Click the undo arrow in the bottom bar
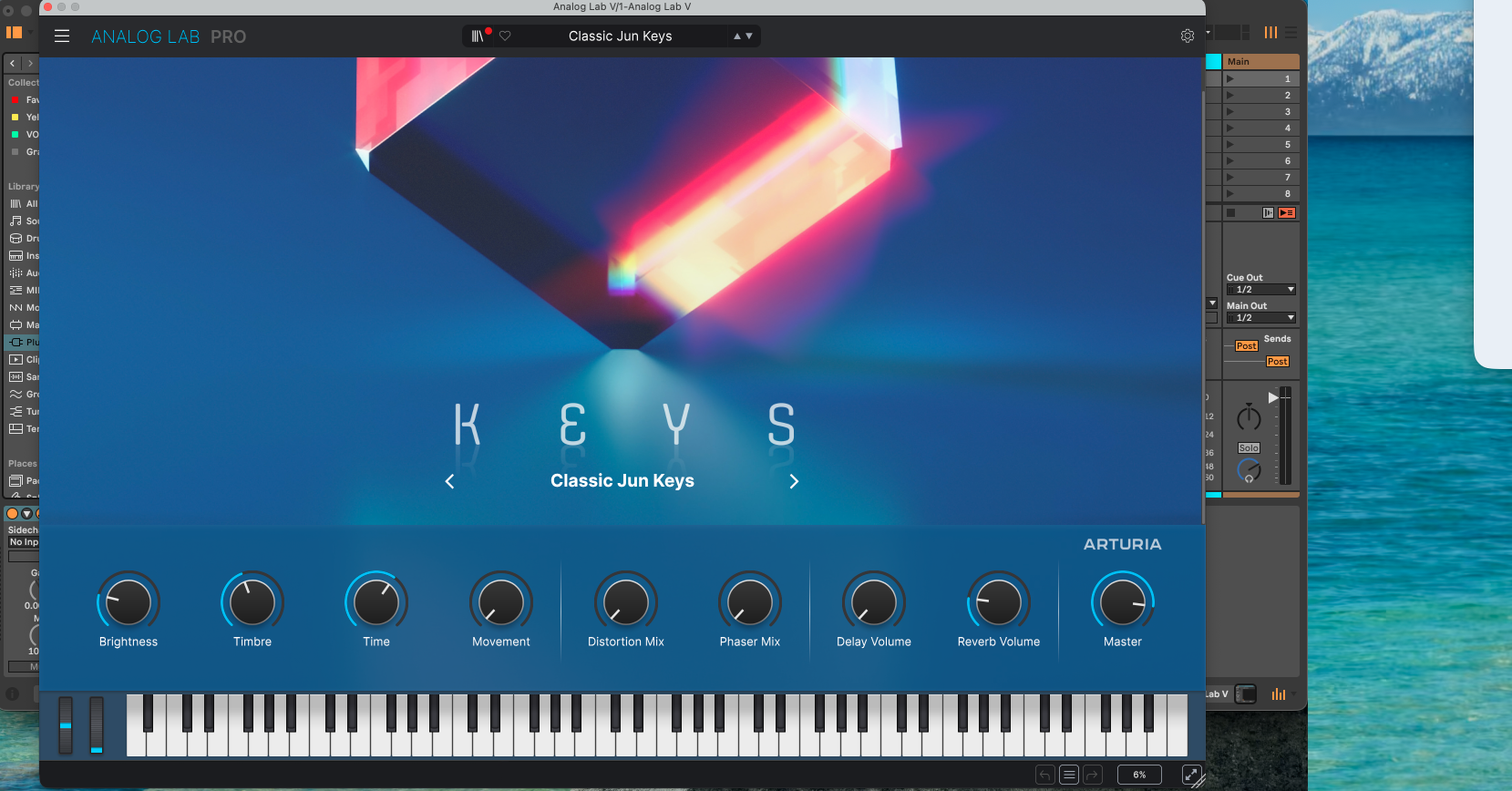The width and height of the screenshot is (1512, 791). 1045,775
